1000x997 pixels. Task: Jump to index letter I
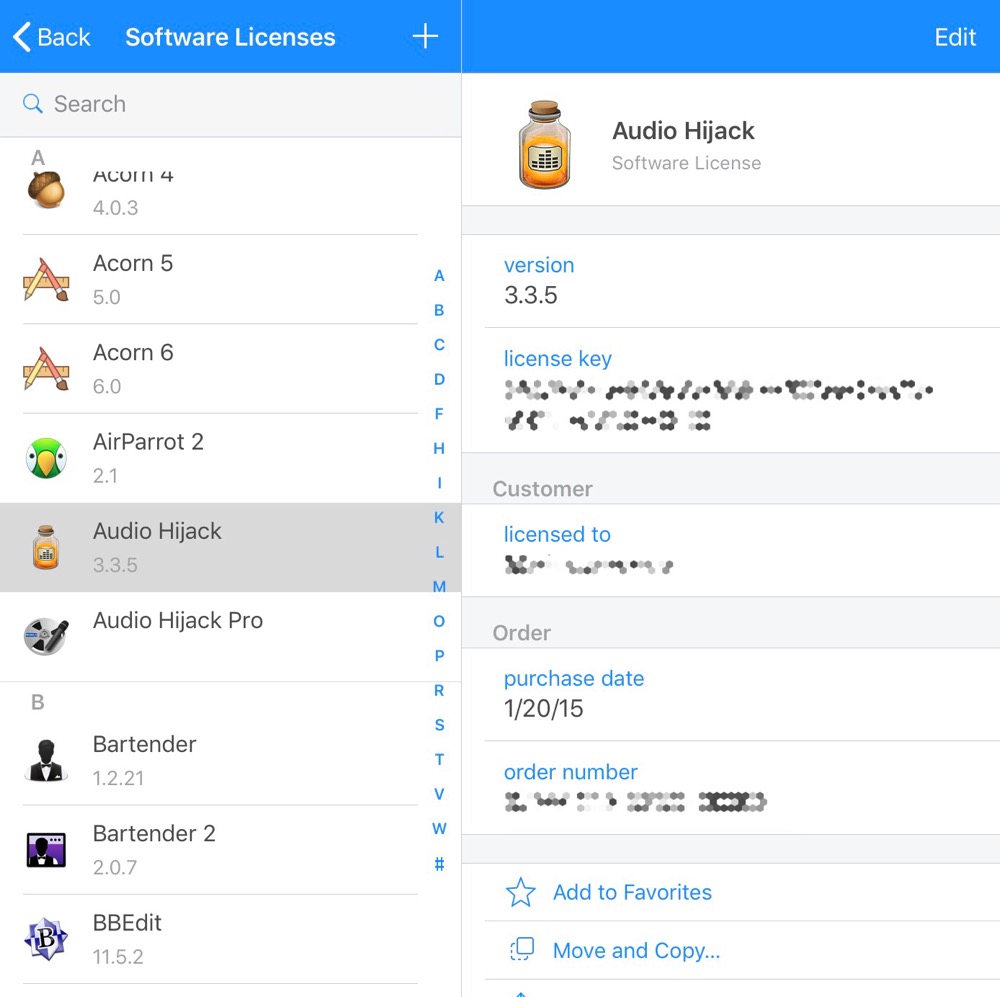[439, 483]
